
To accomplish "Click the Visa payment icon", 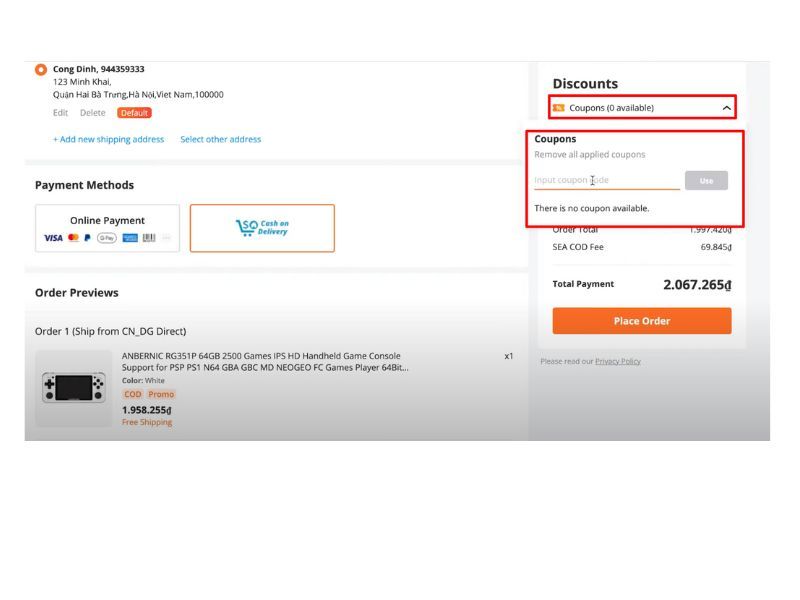I will coord(51,237).
